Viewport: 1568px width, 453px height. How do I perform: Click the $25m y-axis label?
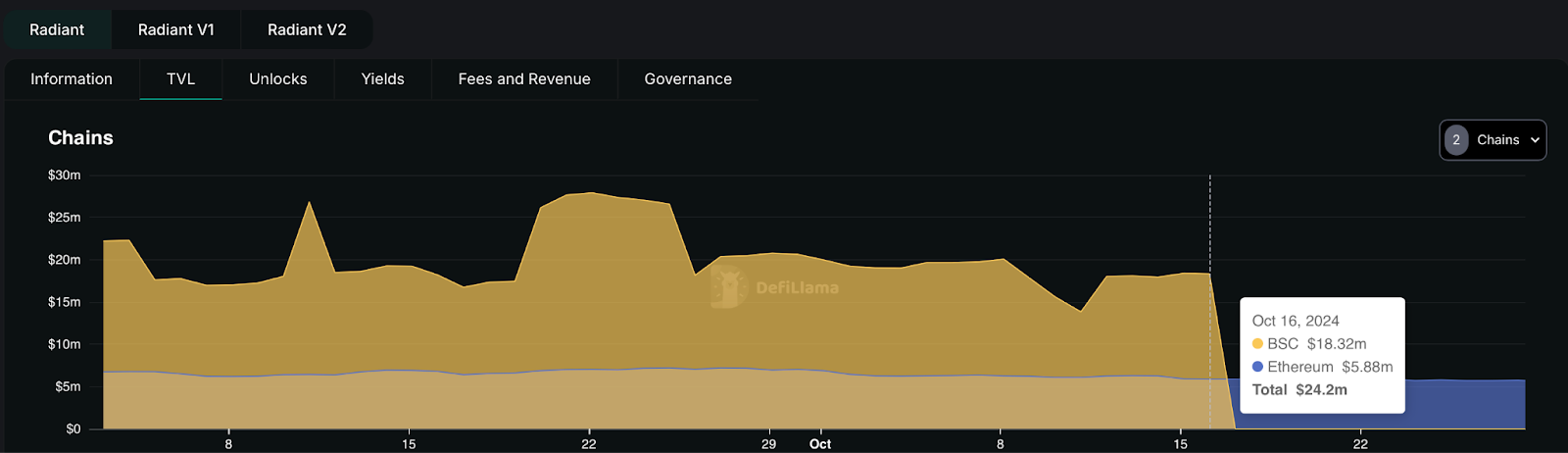coord(65,218)
